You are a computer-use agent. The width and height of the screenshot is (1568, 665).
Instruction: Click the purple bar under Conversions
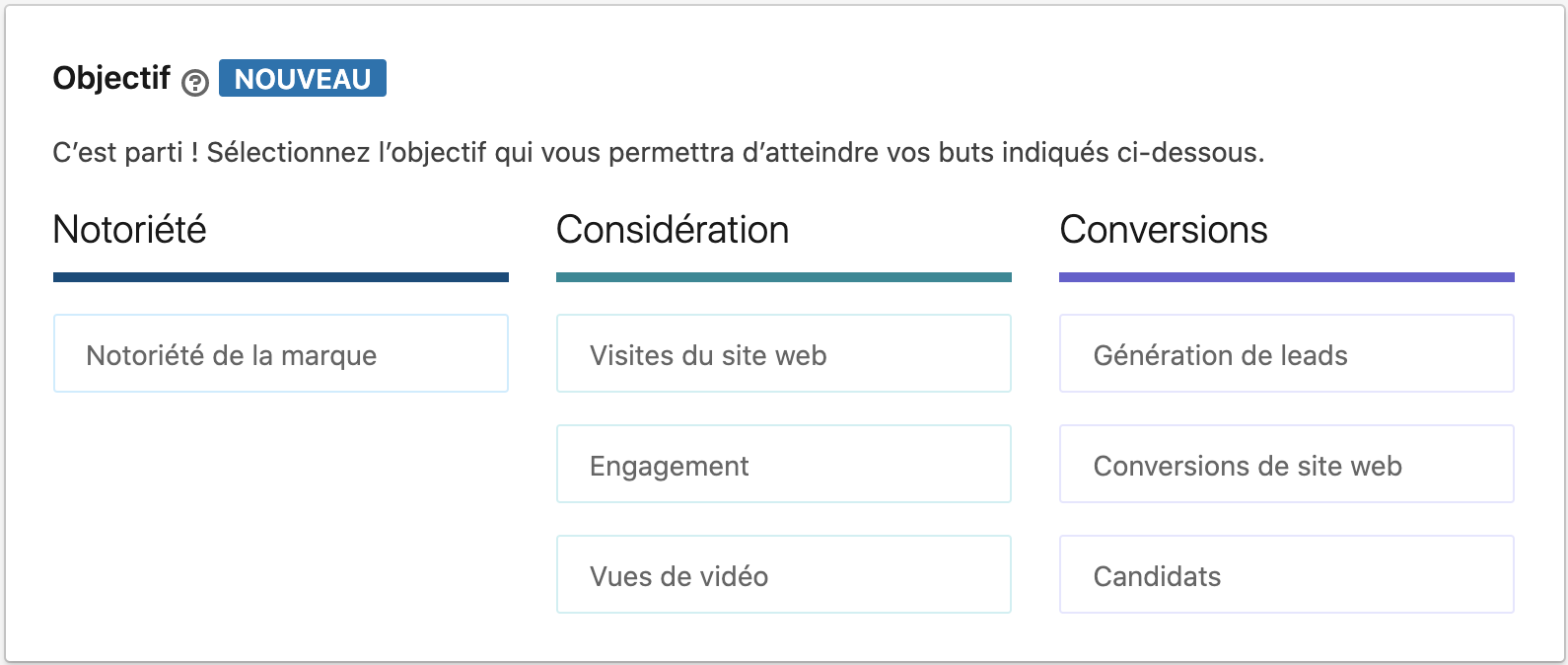(x=1287, y=277)
